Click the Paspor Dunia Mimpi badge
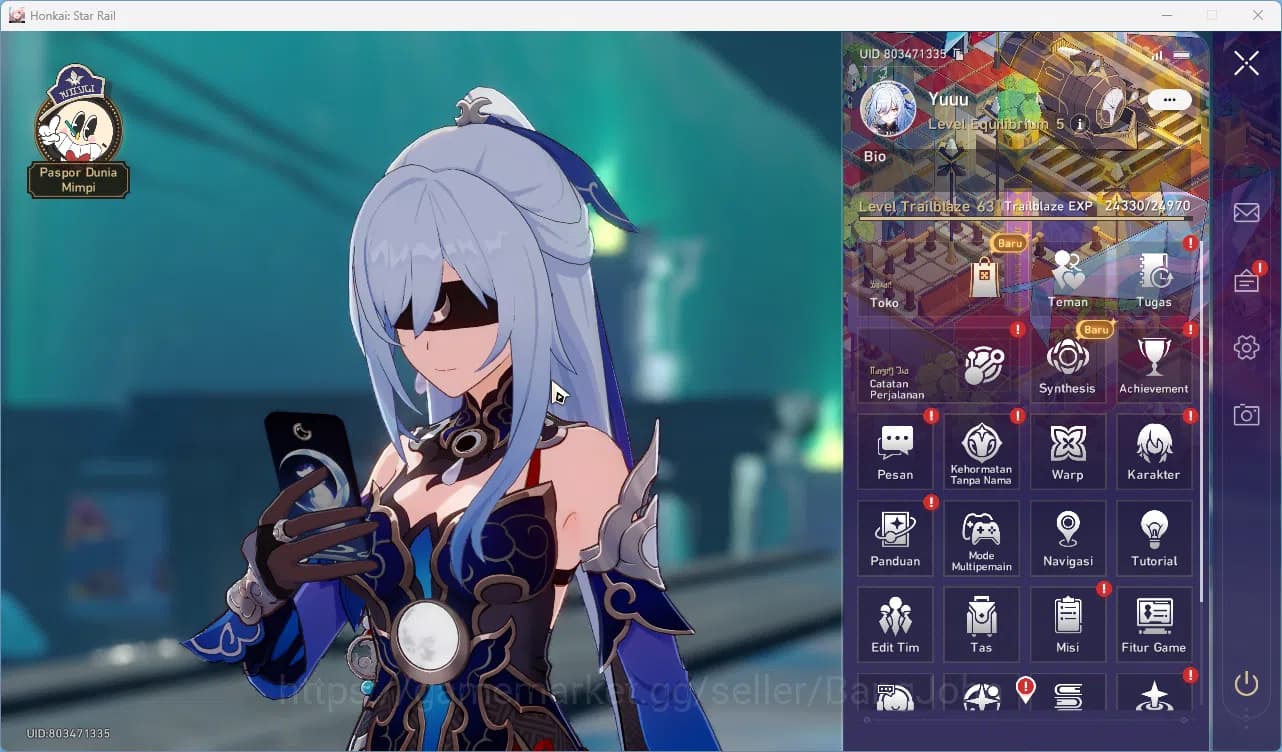The image size is (1282, 752). (78, 131)
